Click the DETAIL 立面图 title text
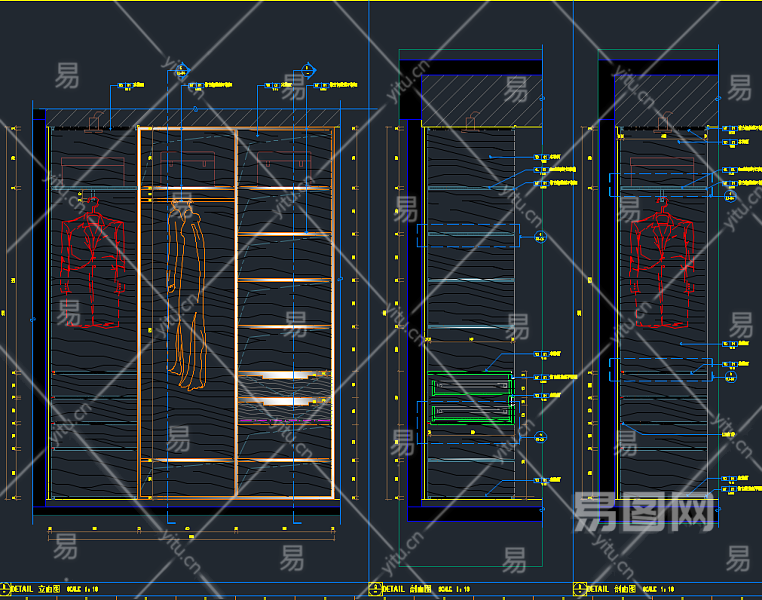This screenshot has width=762, height=600. point(35,589)
